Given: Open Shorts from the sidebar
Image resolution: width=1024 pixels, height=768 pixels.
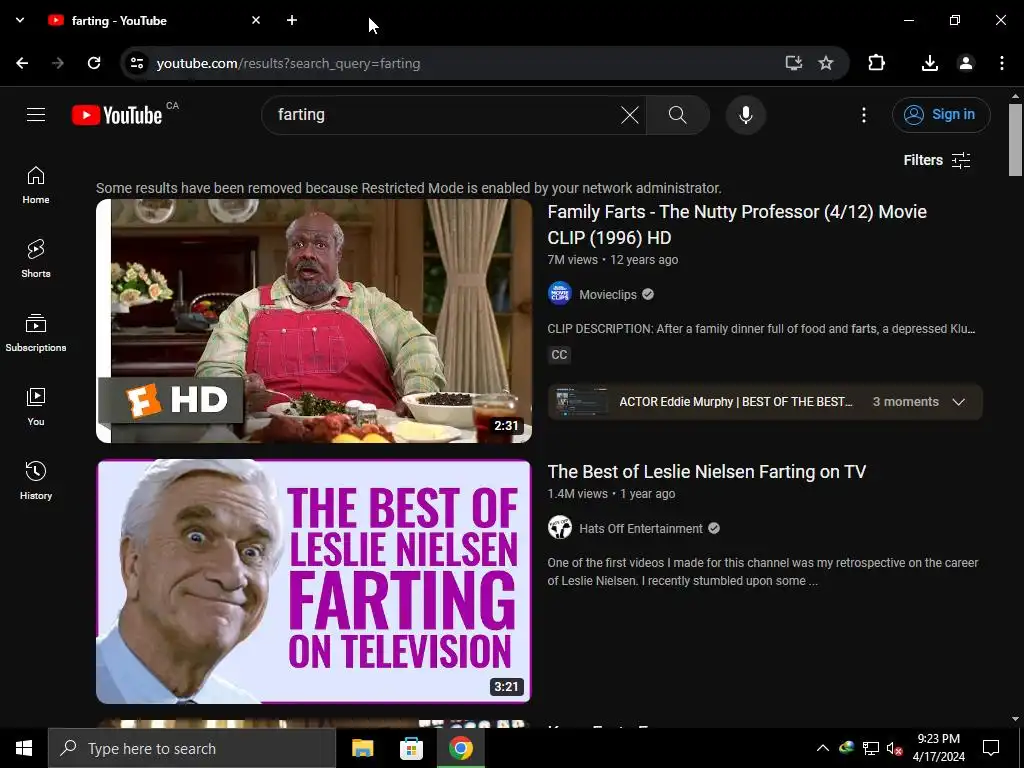Looking at the screenshot, I should point(36,259).
